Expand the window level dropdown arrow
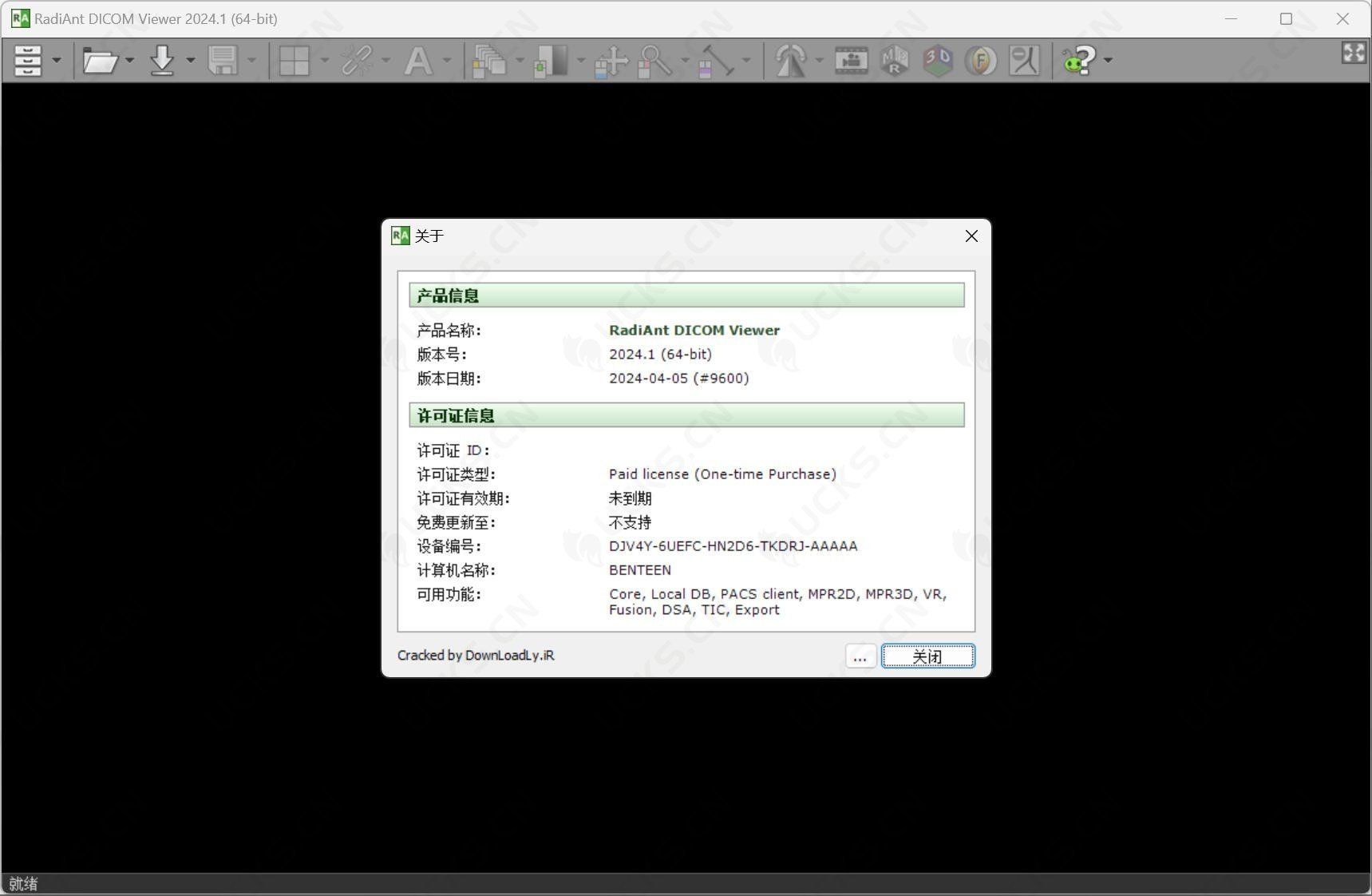The width and height of the screenshot is (1372, 896). pos(580,61)
